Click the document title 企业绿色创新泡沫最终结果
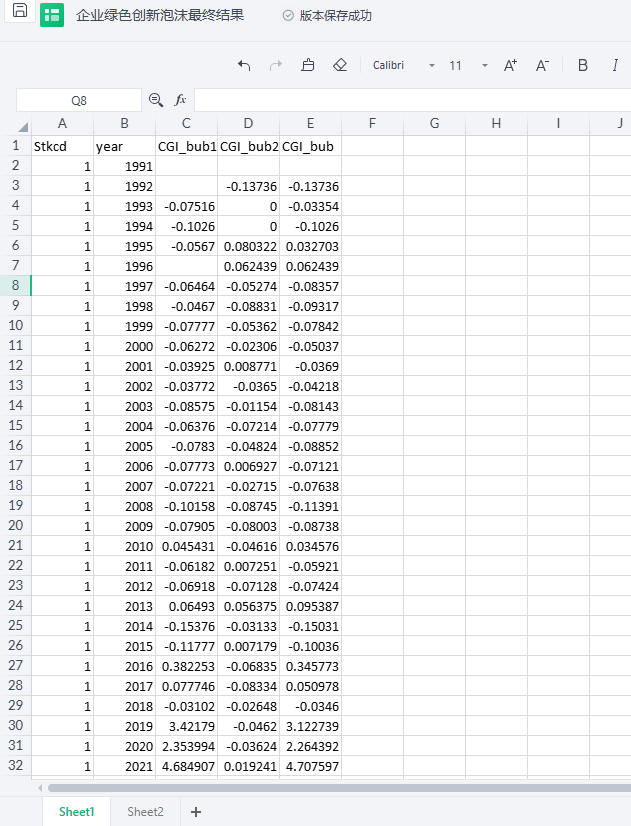 tap(160, 15)
